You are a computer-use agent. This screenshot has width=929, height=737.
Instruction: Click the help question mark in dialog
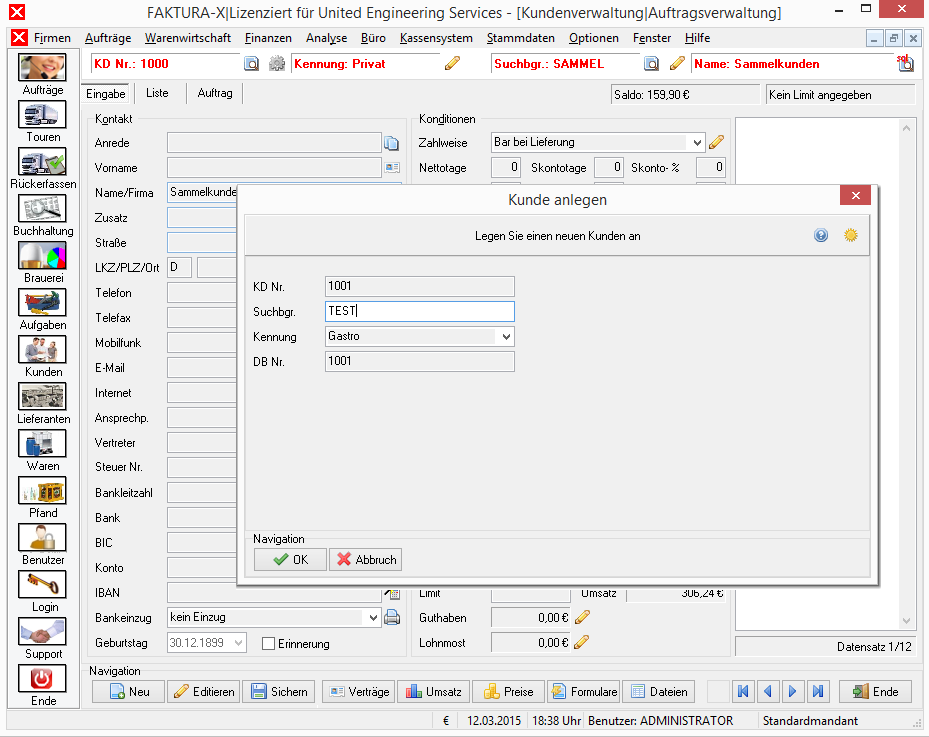[821, 235]
